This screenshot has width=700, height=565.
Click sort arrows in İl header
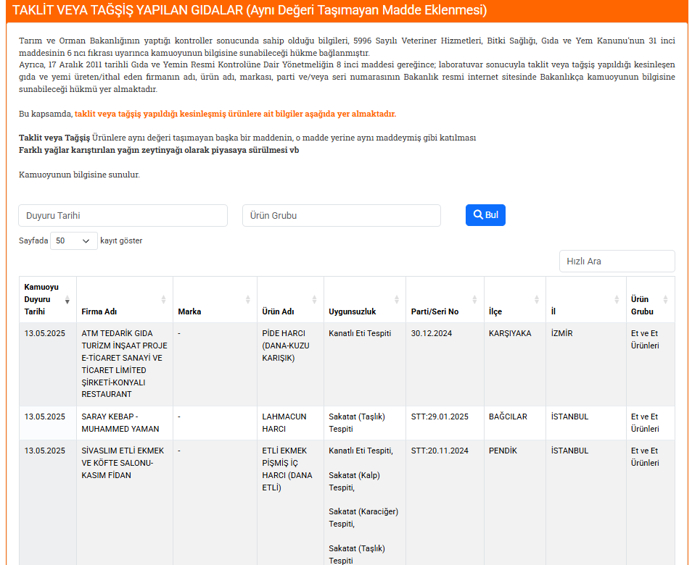617,299
